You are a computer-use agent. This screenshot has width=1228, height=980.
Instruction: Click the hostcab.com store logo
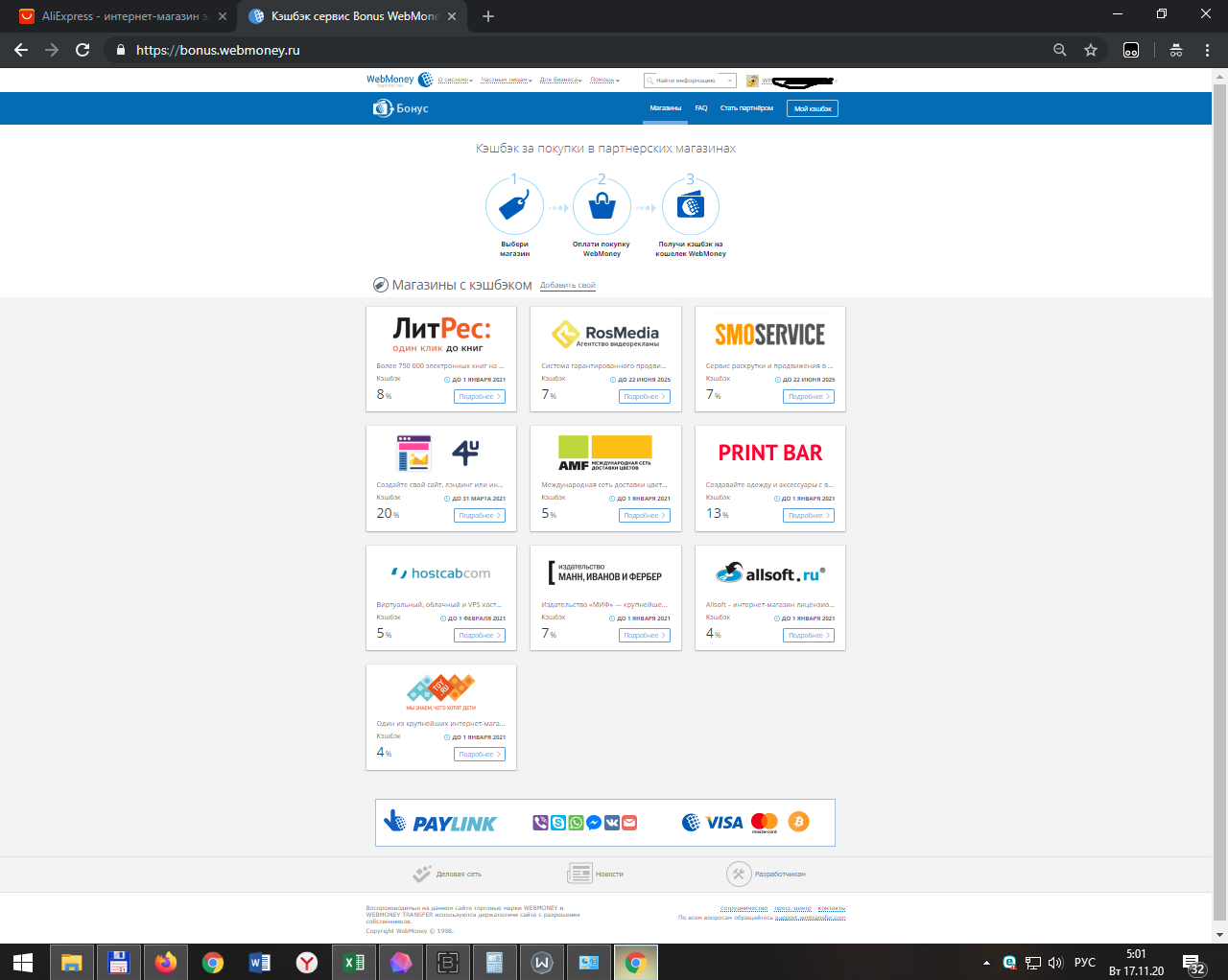(441, 573)
